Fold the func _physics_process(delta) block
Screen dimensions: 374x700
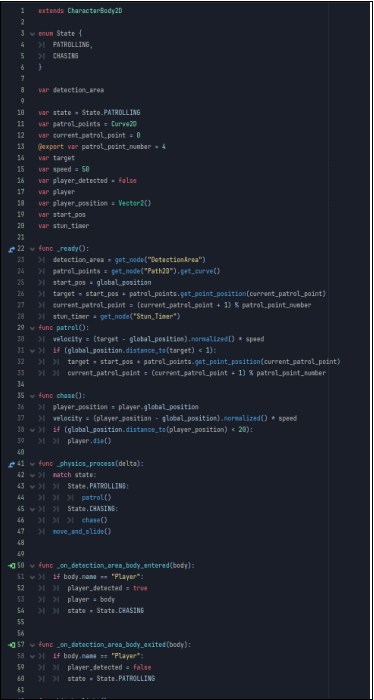click(x=32, y=464)
